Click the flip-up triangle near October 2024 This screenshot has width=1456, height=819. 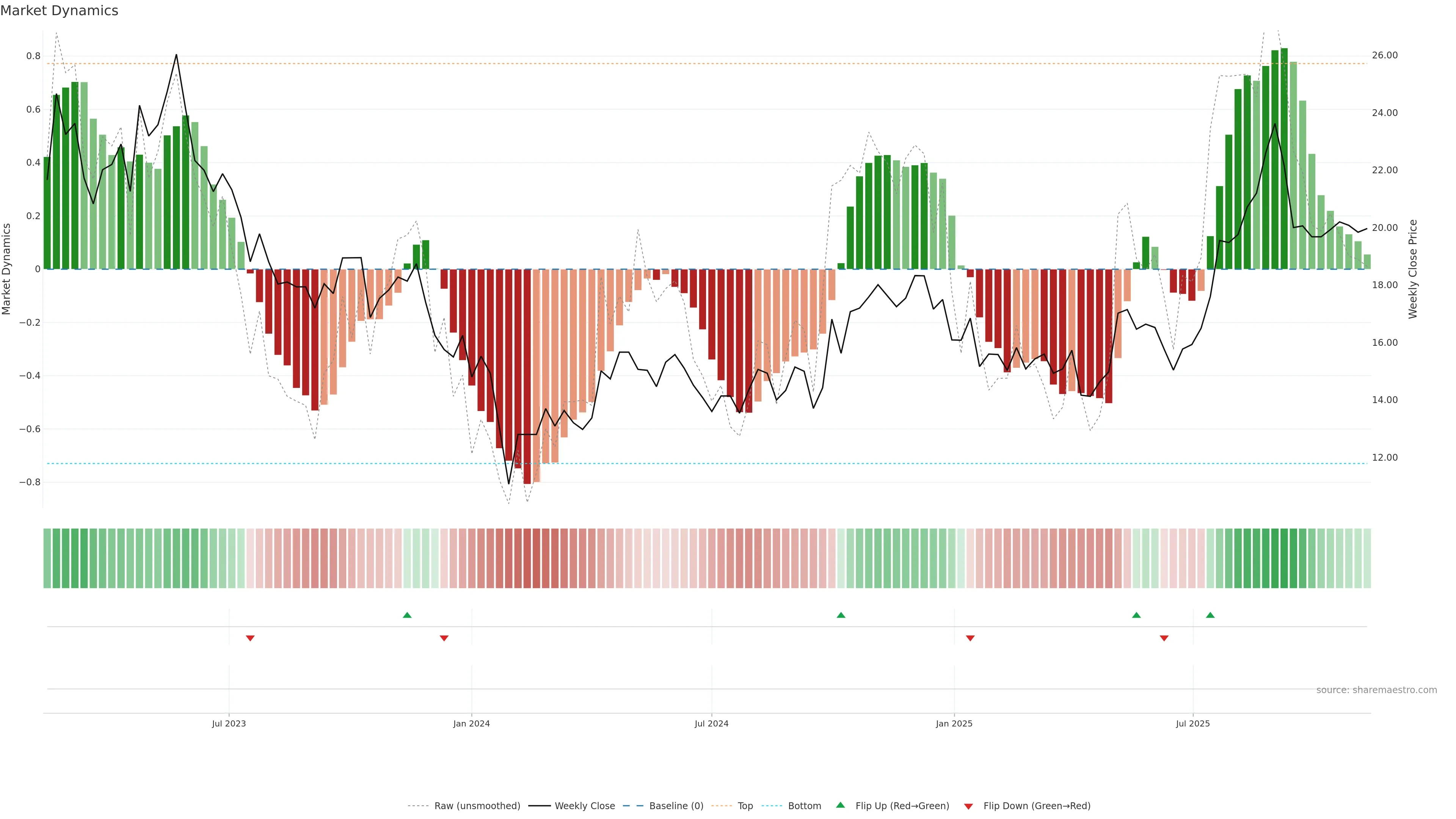point(841,615)
